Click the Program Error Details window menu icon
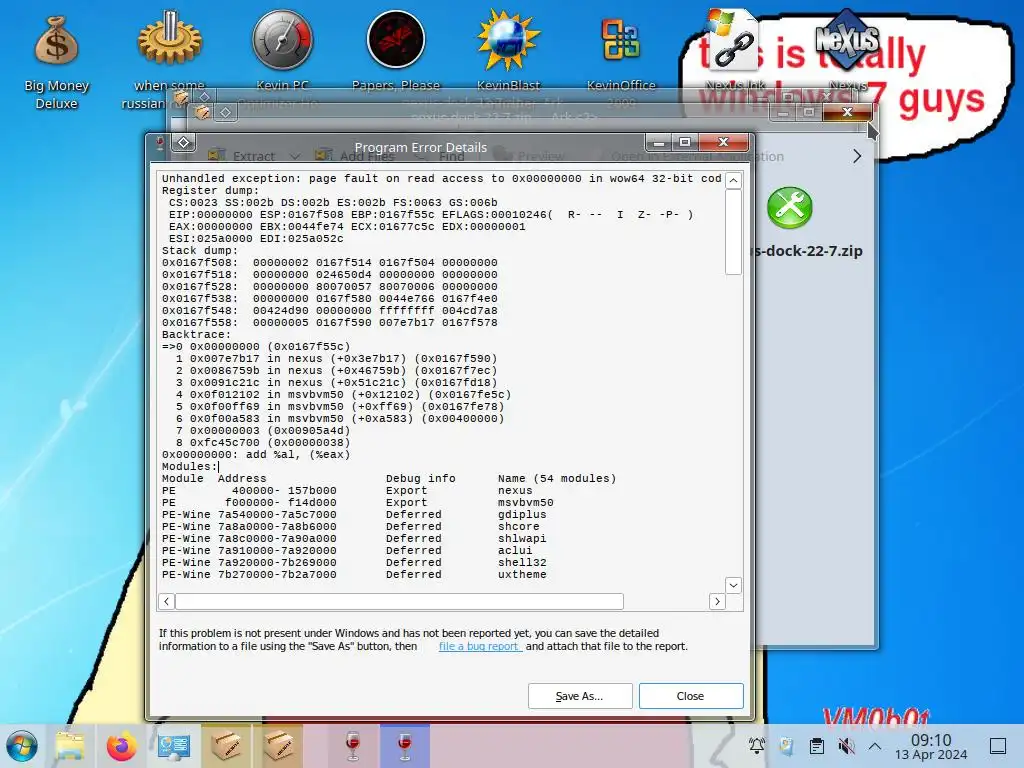 pyautogui.click(x=159, y=143)
